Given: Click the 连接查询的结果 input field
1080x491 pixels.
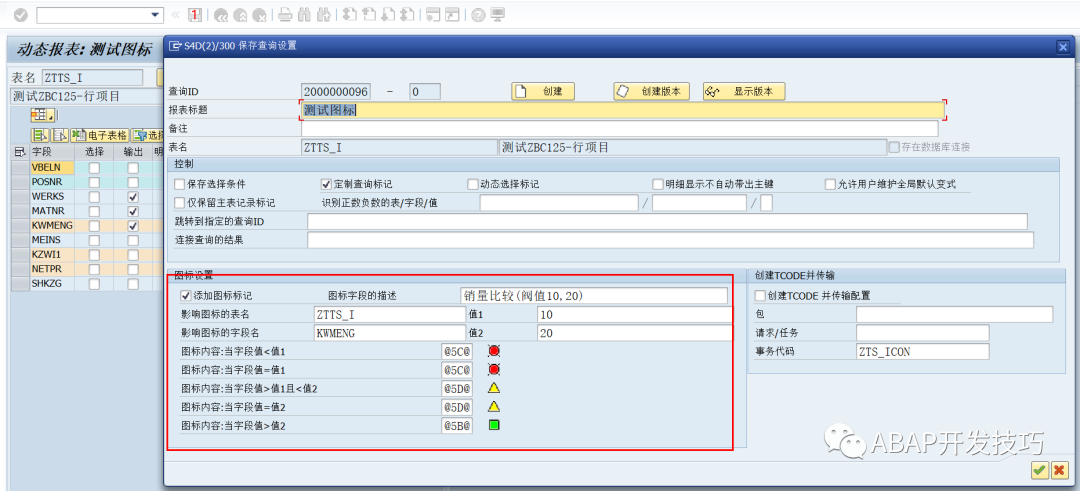Looking at the screenshot, I should (671, 240).
